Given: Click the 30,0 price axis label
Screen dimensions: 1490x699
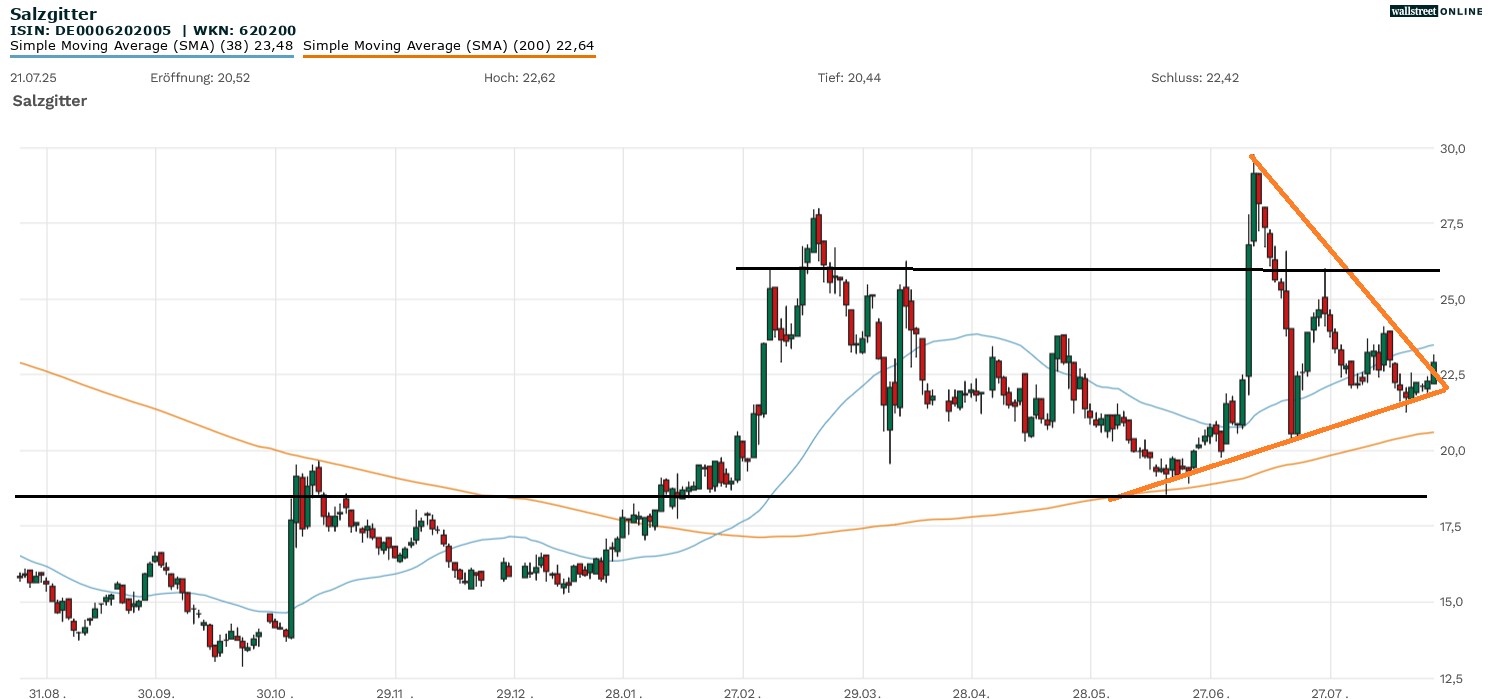Looking at the screenshot, I should (x=1452, y=149).
